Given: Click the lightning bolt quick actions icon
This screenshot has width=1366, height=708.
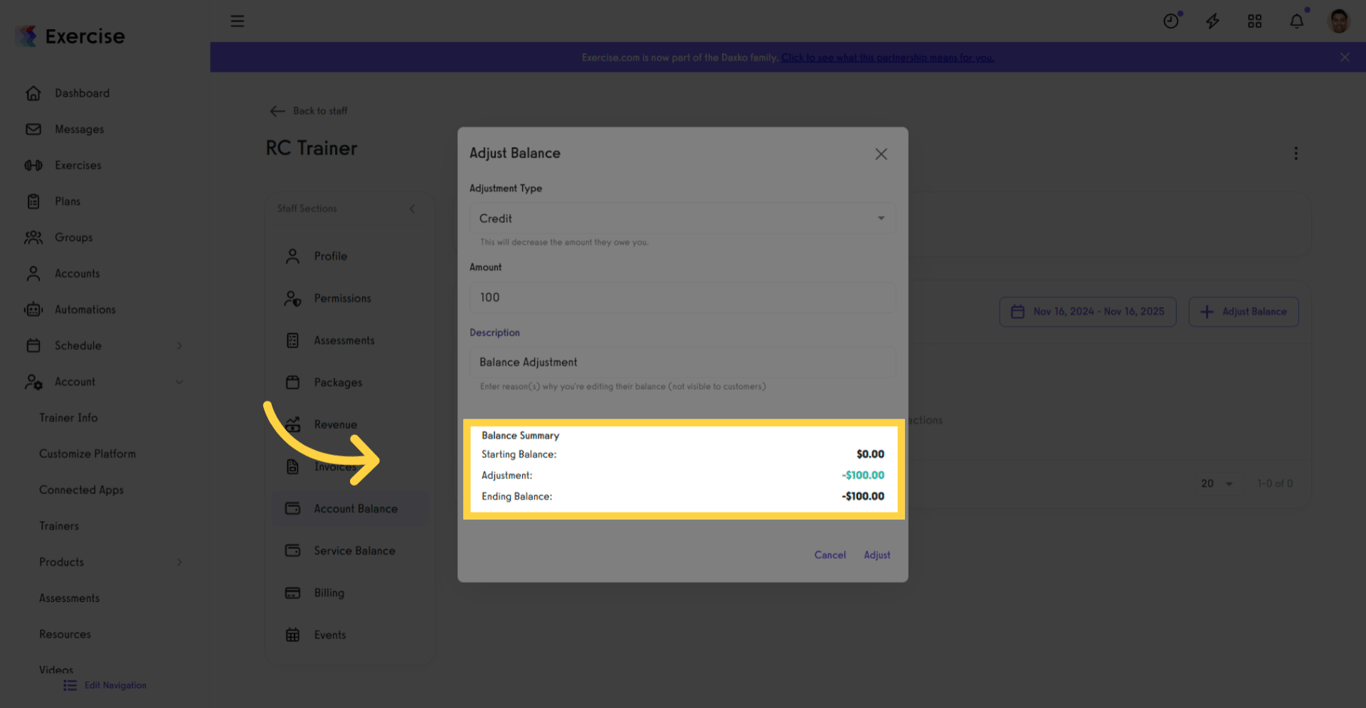Looking at the screenshot, I should [x=1212, y=20].
